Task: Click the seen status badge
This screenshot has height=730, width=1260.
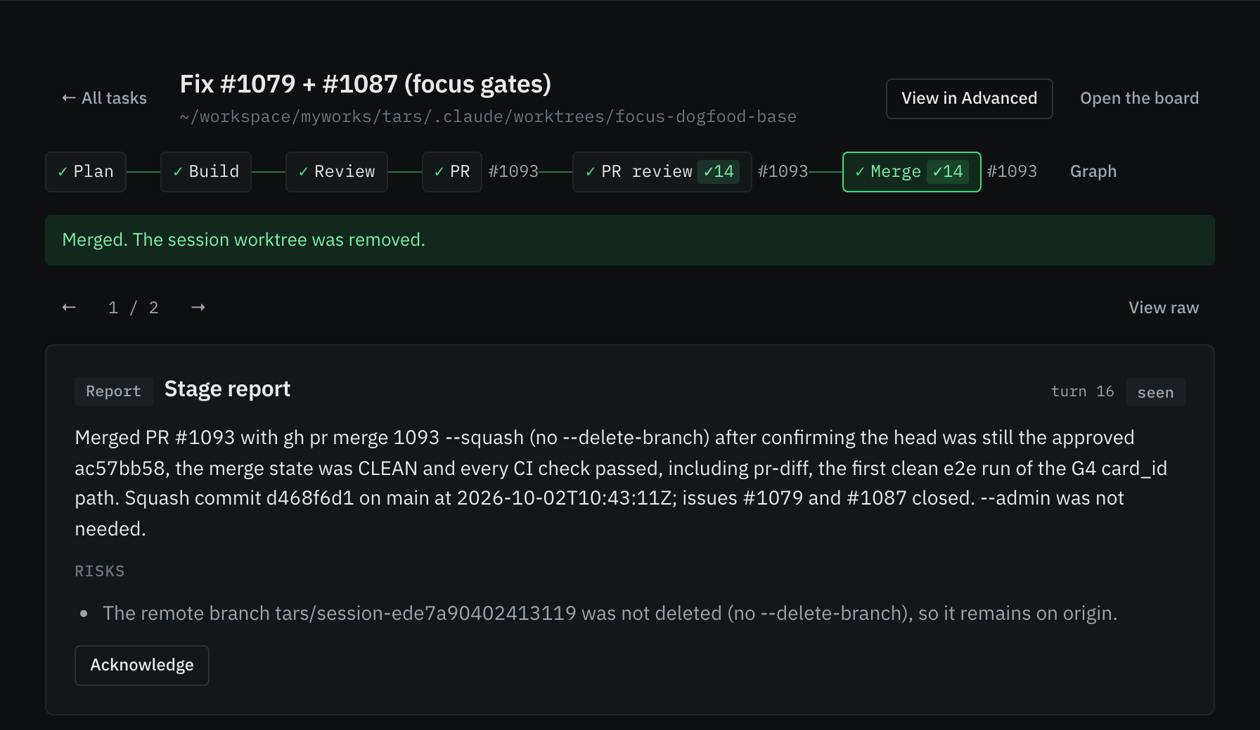Action: point(1156,392)
